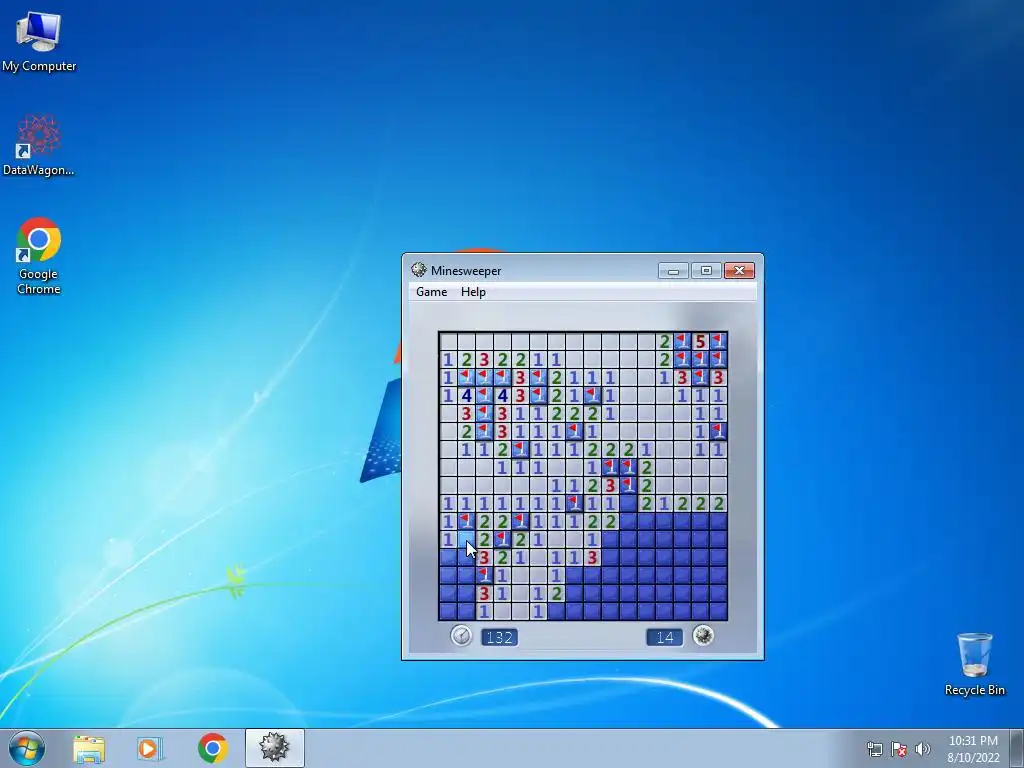Select flag directly above the highlighted cell

click(x=466, y=521)
